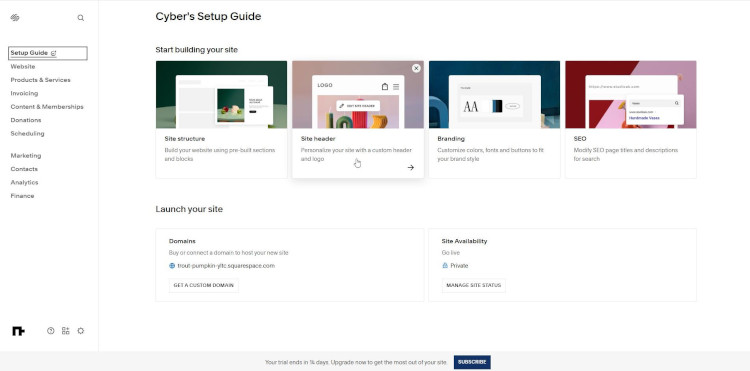Open the Site header card image
The image size is (750, 371).
tap(358, 95)
